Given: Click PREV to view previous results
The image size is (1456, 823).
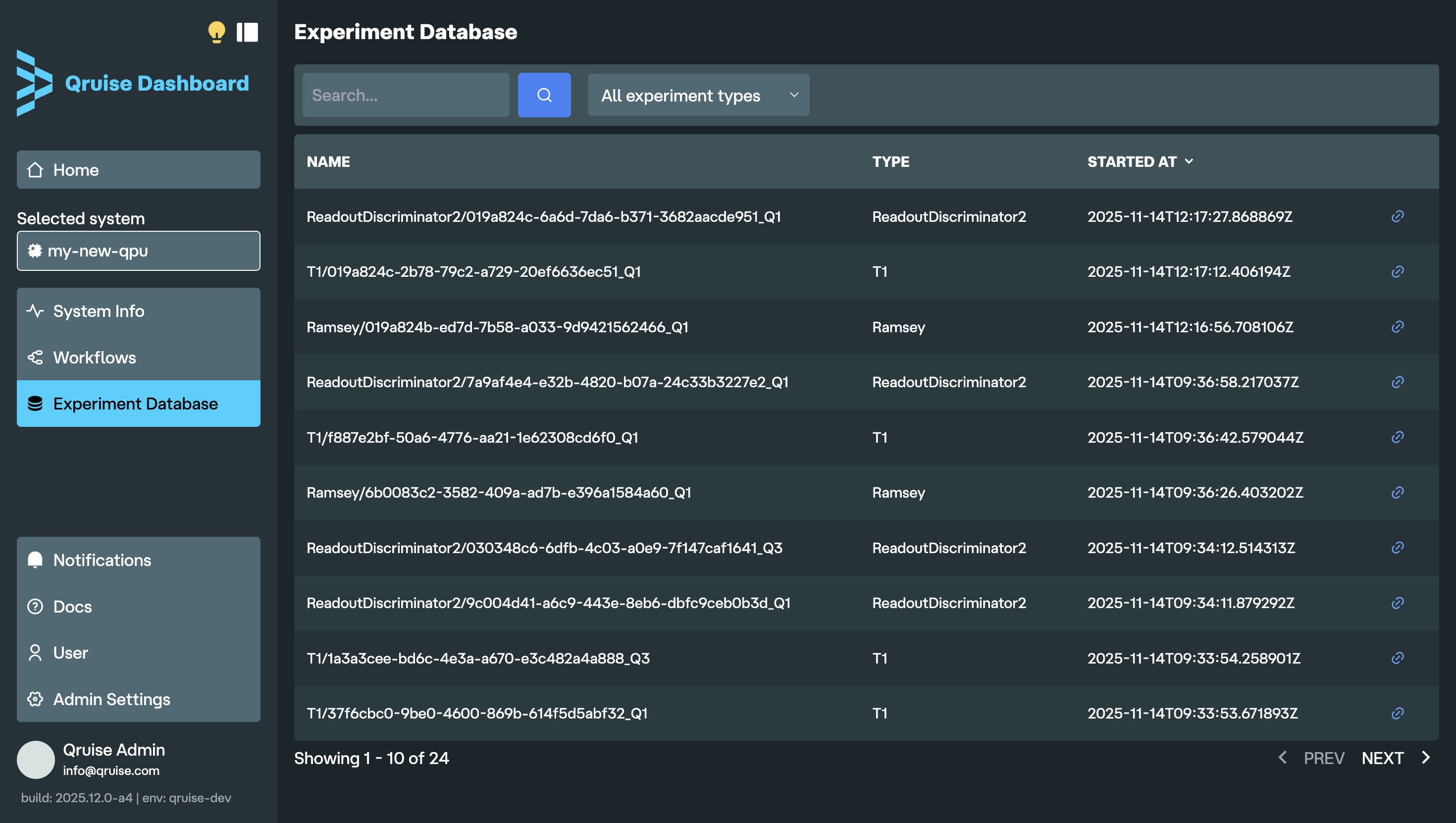Looking at the screenshot, I should (1324, 758).
